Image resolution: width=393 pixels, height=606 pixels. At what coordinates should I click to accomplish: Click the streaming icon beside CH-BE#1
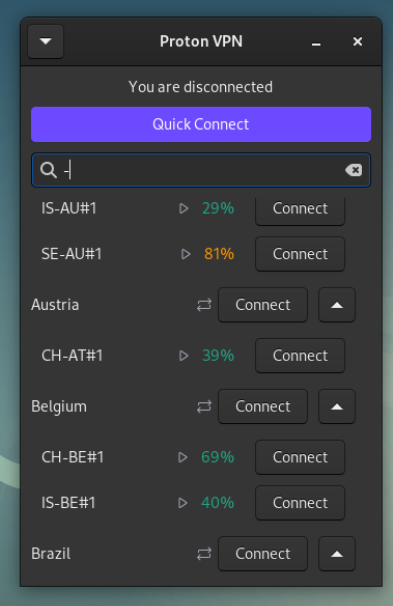pyautogui.click(x=183, y=458)
